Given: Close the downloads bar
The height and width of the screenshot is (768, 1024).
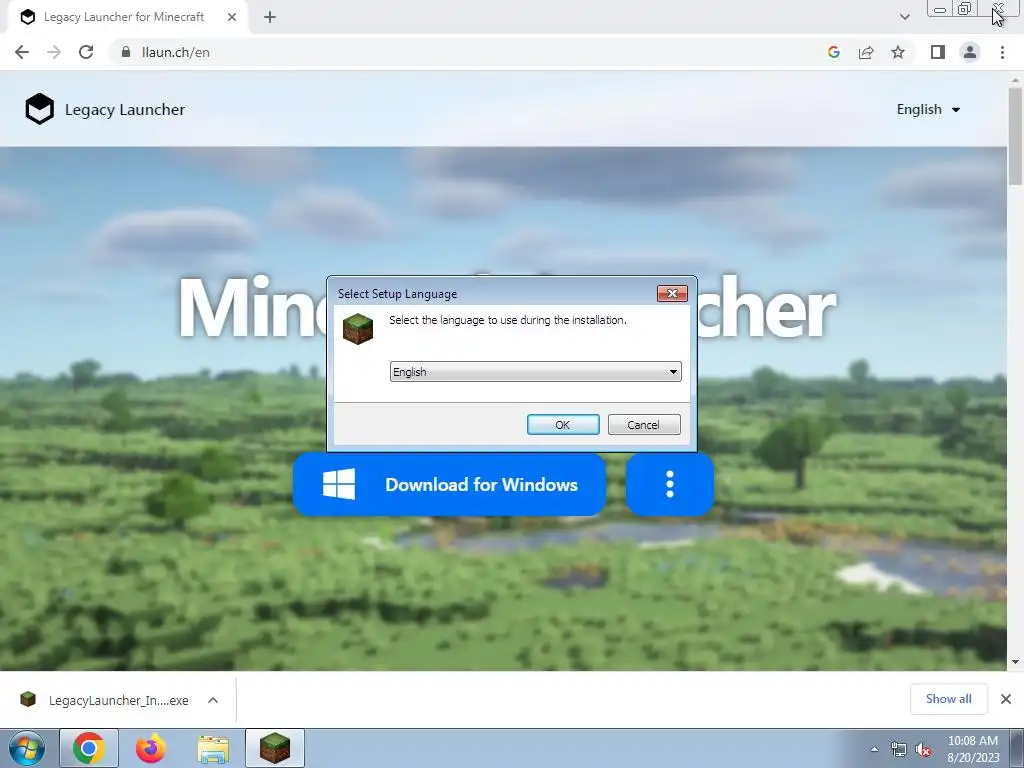Looking at the screenshot, I should pyautogui.click(x=1006, y=699).
